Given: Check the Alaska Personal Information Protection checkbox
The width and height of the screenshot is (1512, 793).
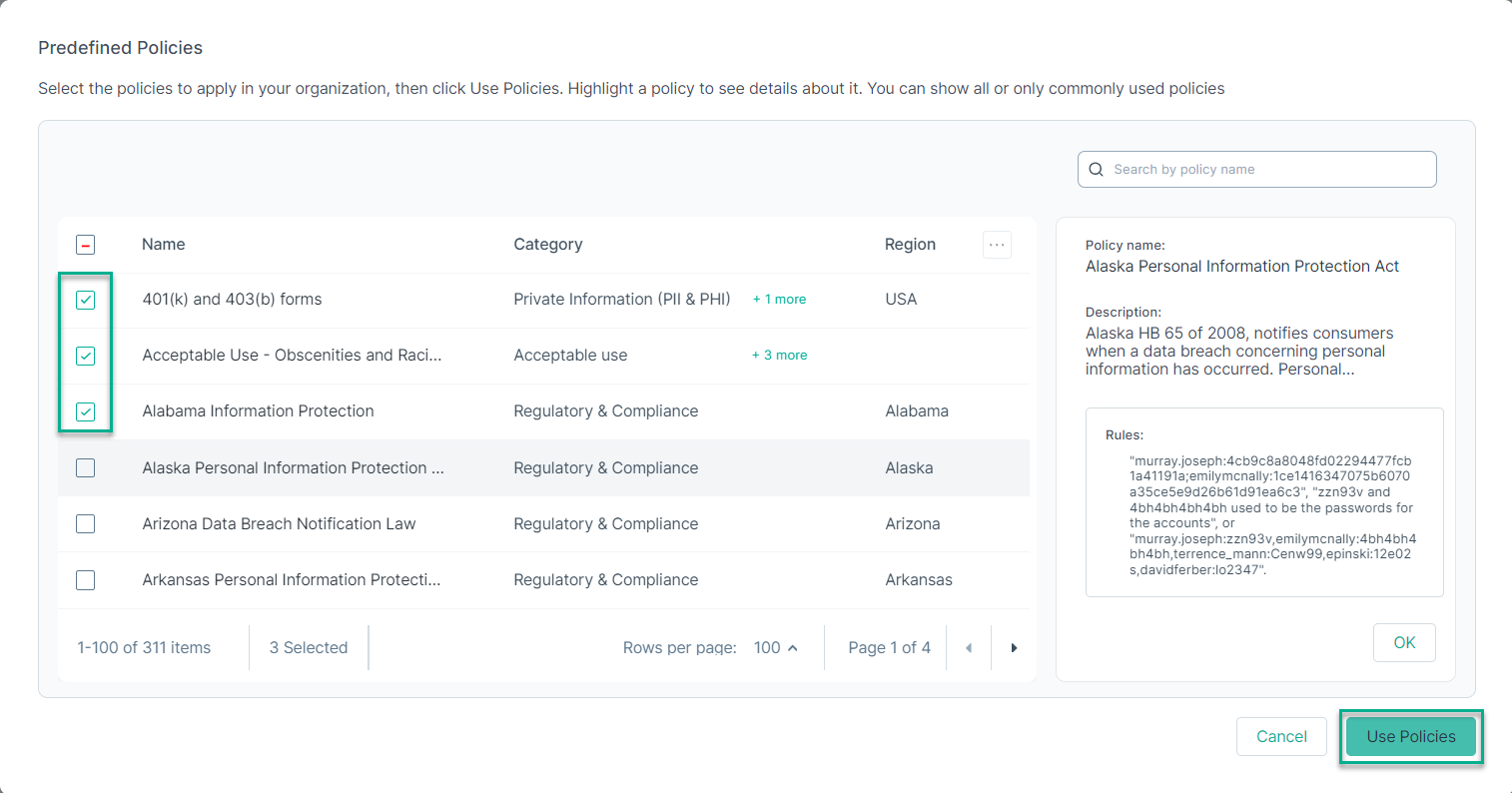Looking at the screenshot, I should pos(85,467).
